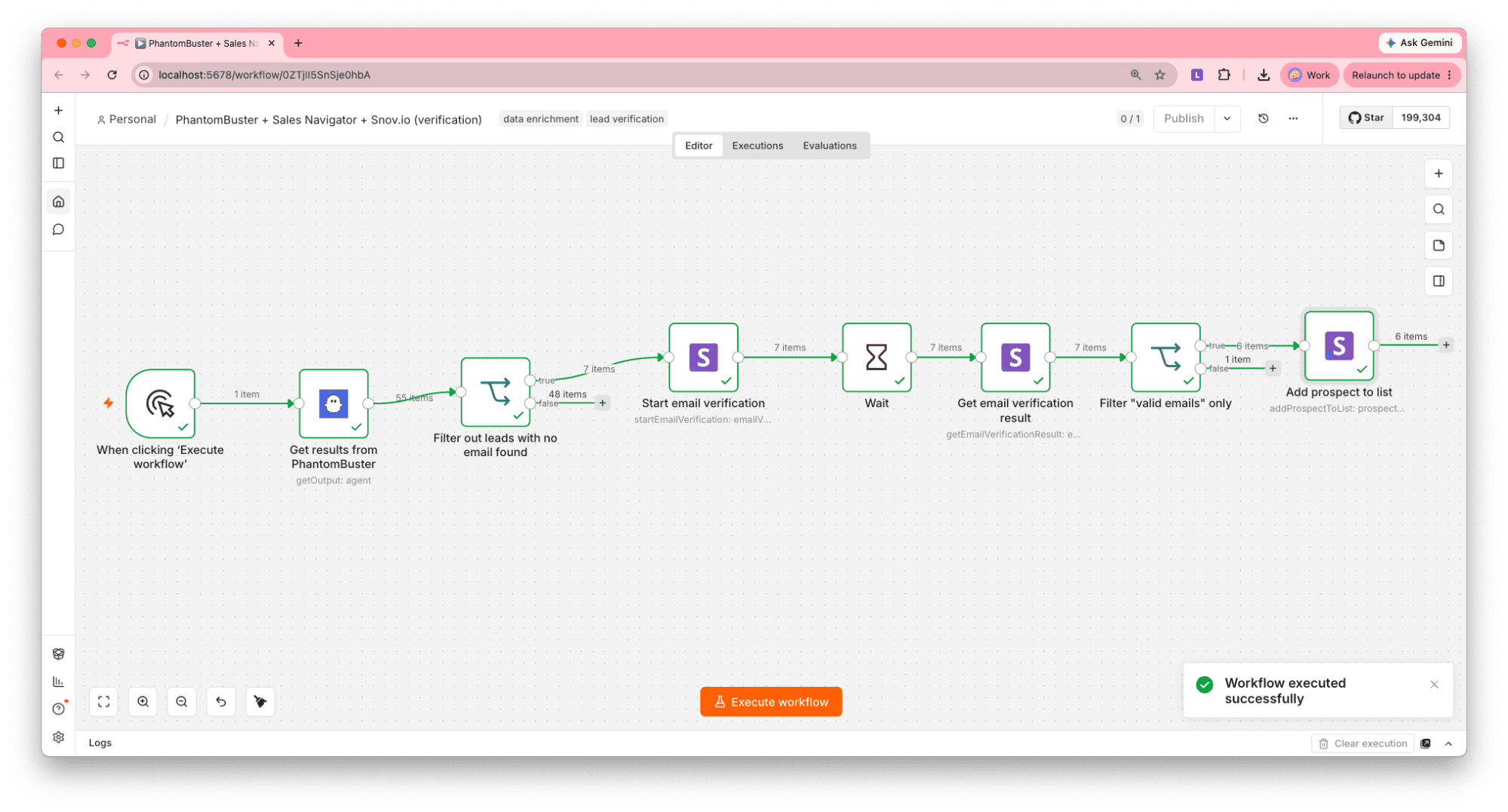Open templates cube icon in sidebar
Image resolution: width=1508 pixels, height=812 pixels.
coord(58,654)
